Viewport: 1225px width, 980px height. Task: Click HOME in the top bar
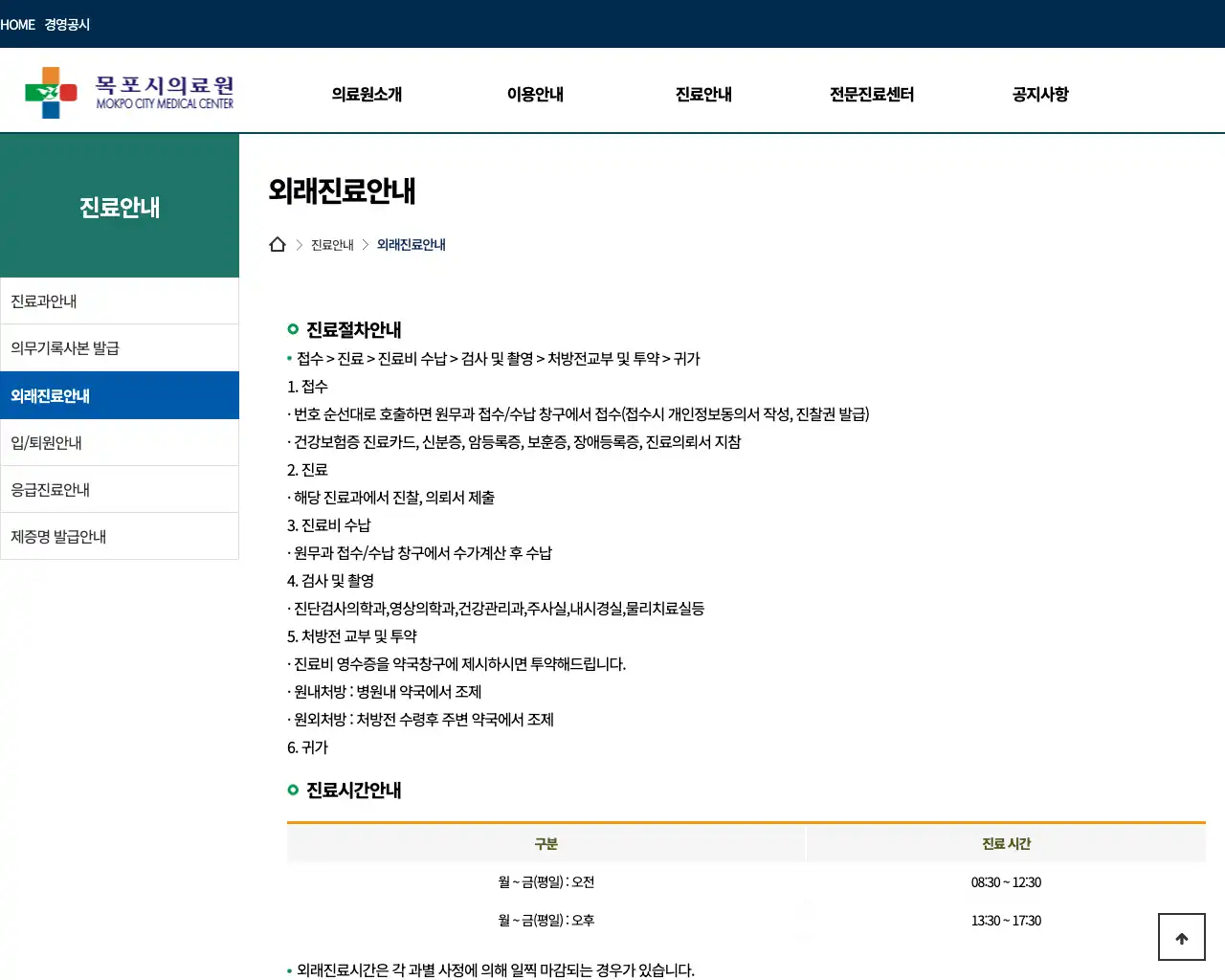[19, 24]
